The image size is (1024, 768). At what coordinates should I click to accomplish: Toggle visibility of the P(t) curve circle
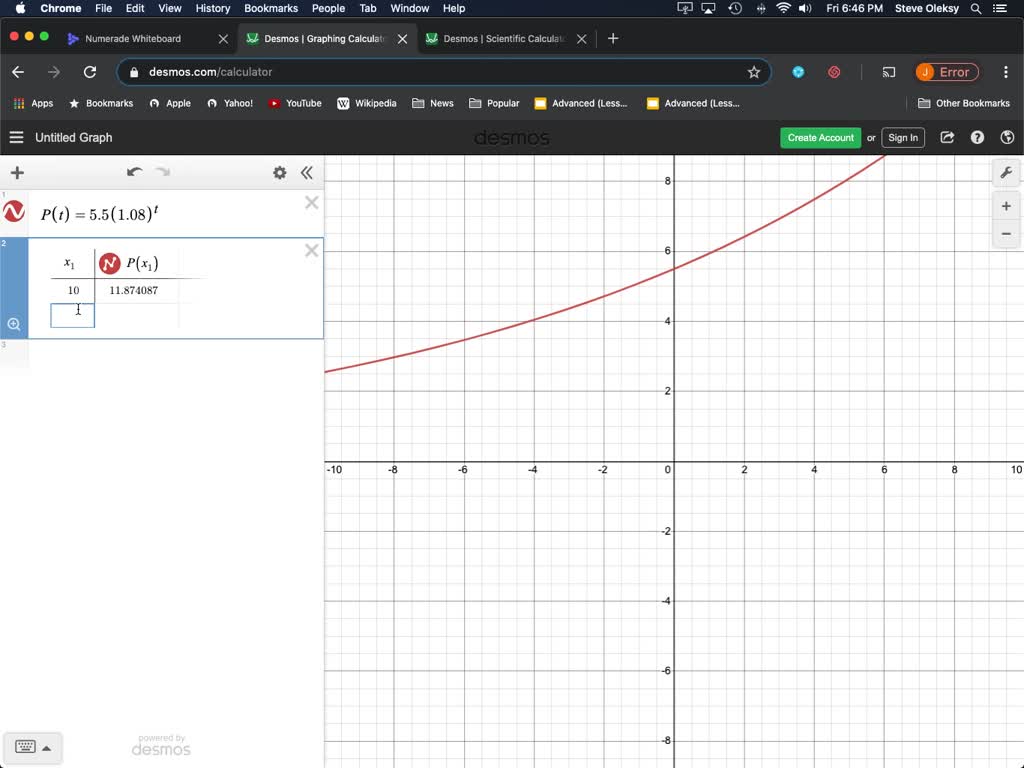click(14, 211)
